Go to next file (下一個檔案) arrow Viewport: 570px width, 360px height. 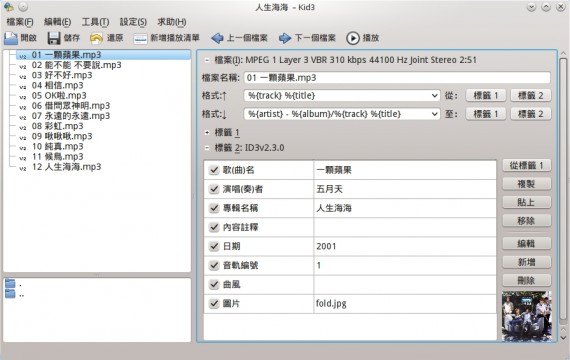point(285,38)
